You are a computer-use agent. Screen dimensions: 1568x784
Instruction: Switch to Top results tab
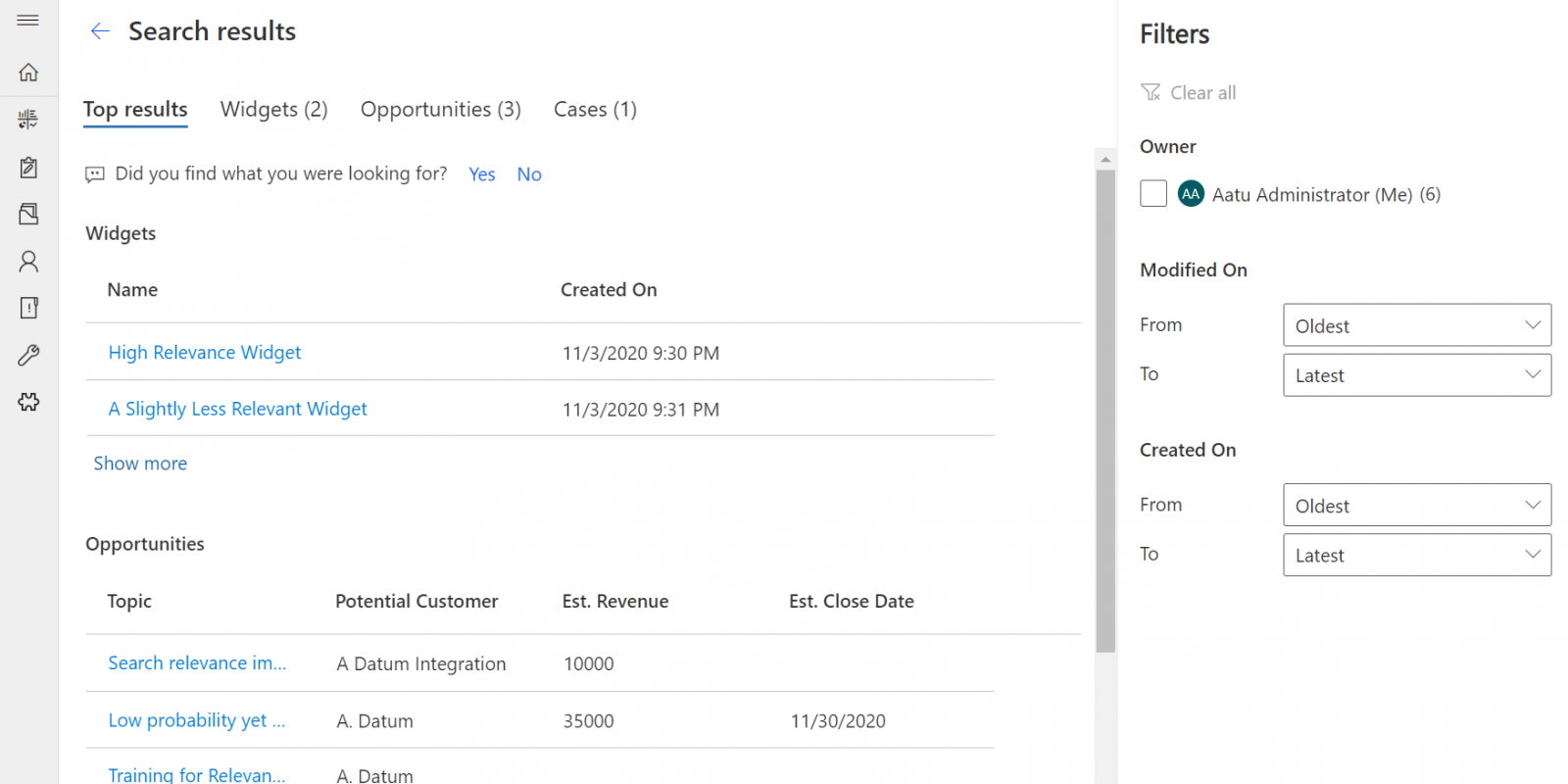click(135, 110)
